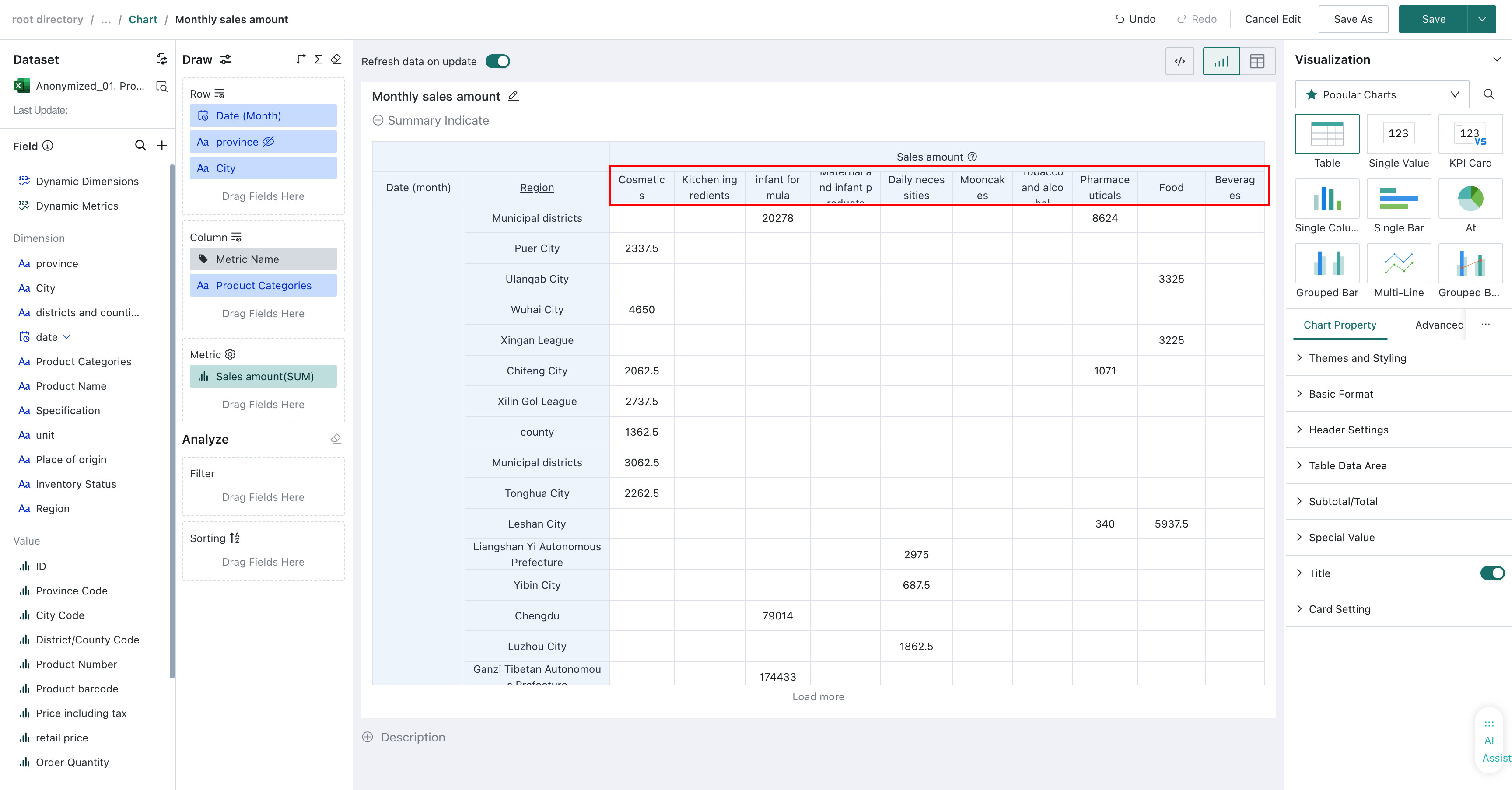Click the Region column header

[x=536, y=187]
